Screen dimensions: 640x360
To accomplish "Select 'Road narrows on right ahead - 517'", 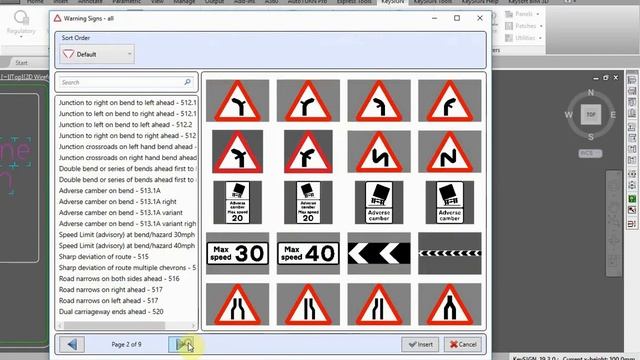I will click(x=111, y=290).
